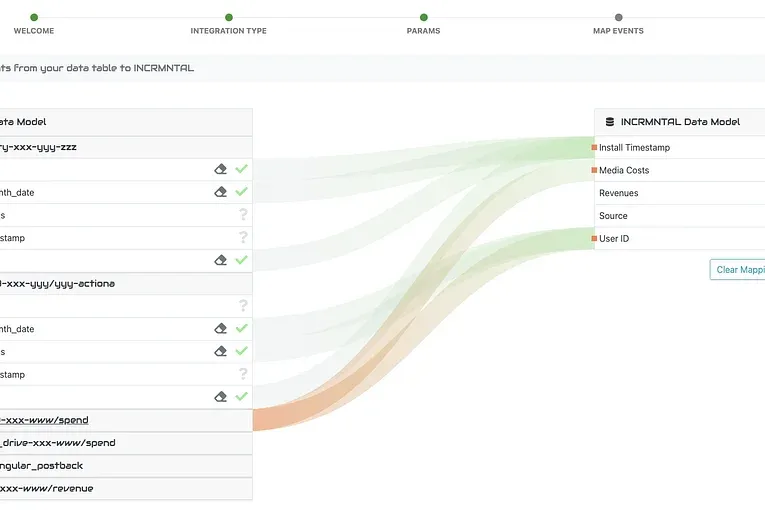Click eraser icon in row just above -xxx-www/spend header

click(221, 397)
